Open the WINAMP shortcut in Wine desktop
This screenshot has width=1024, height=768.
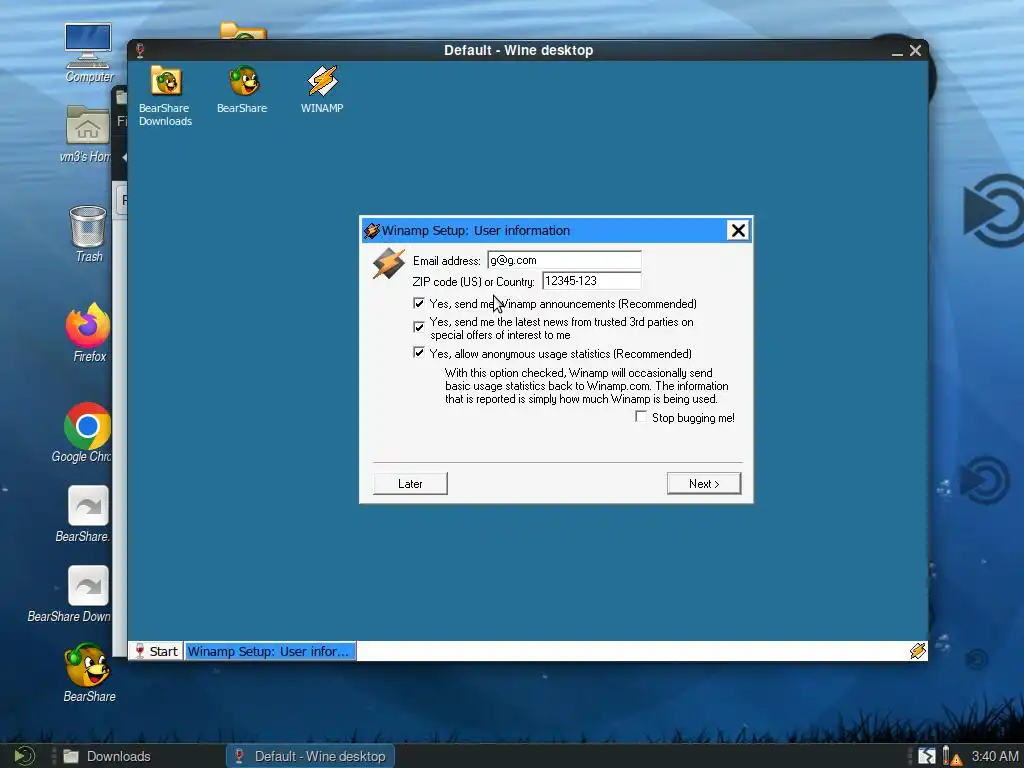pyautogui.click(x=322, y=89)
